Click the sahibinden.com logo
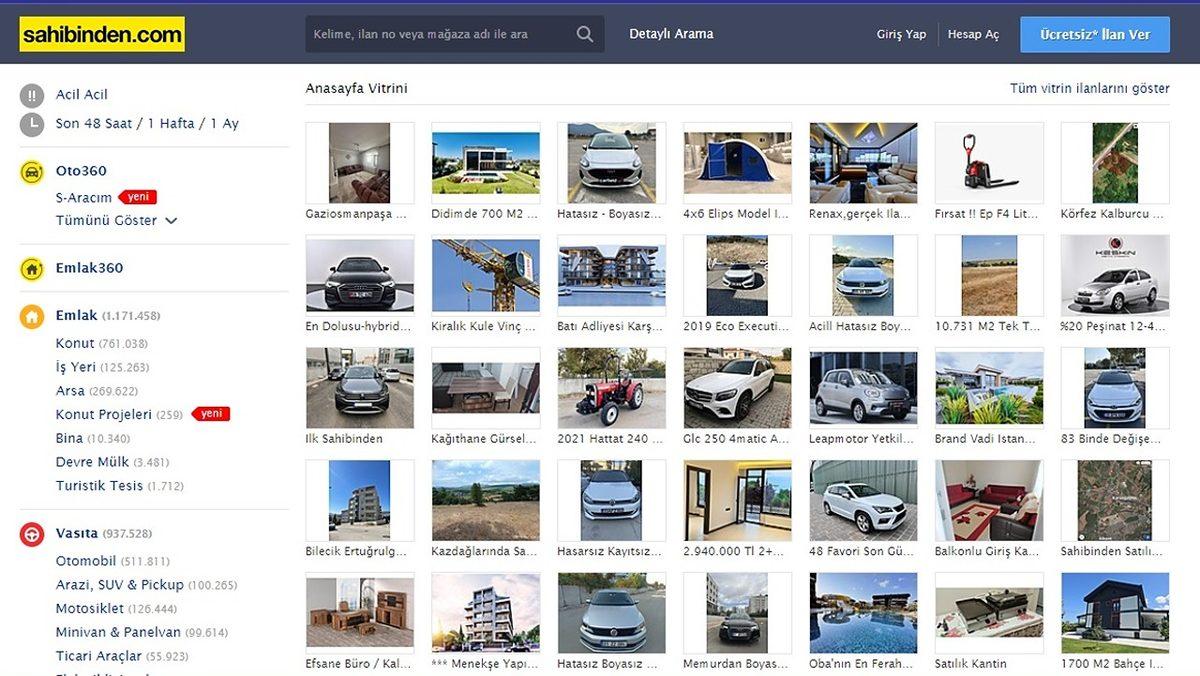The image size is (1200, 676). click(103, 33)
